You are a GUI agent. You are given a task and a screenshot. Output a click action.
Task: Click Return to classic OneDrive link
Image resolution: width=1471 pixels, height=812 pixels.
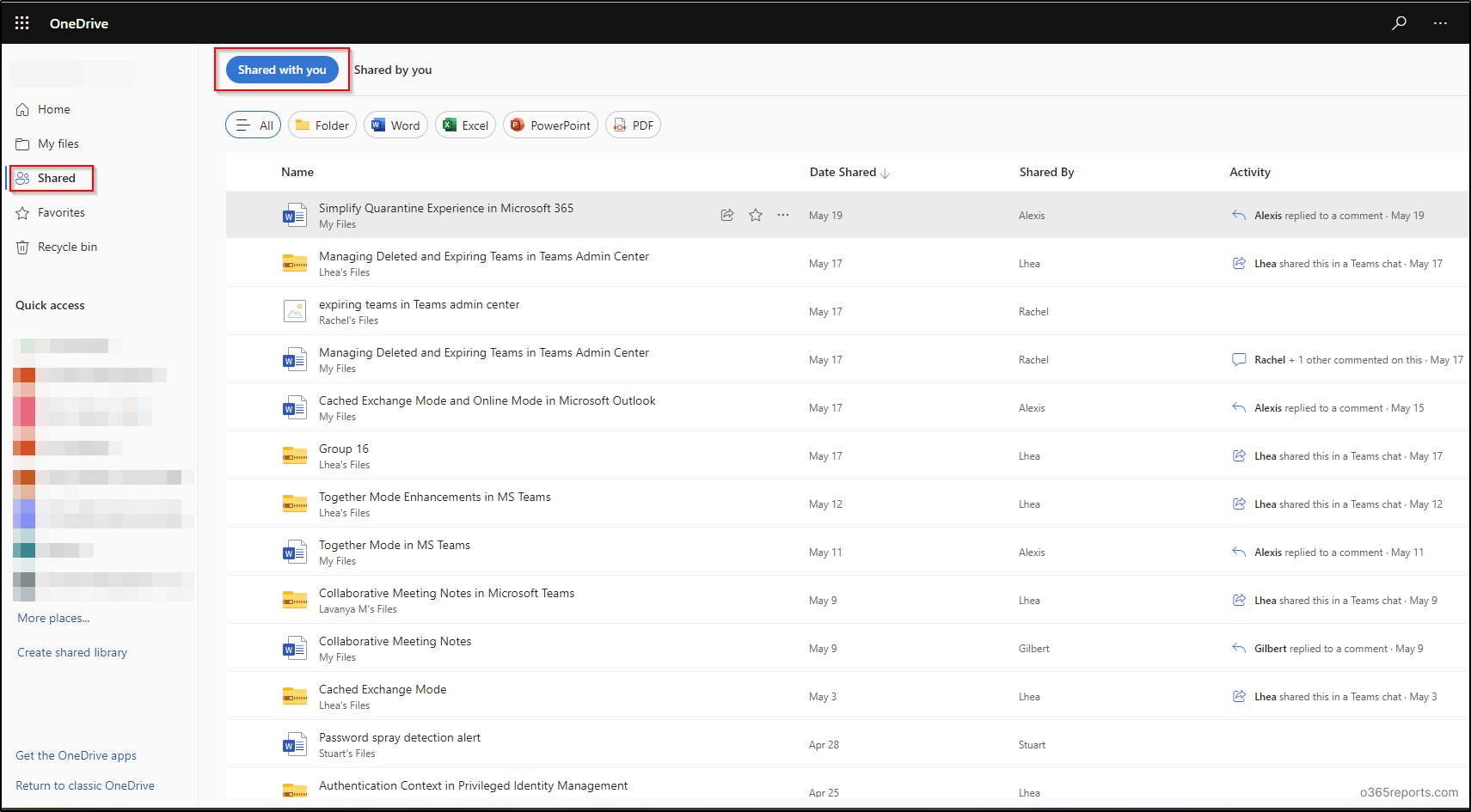pyautogui.click(x=85, y=785)
